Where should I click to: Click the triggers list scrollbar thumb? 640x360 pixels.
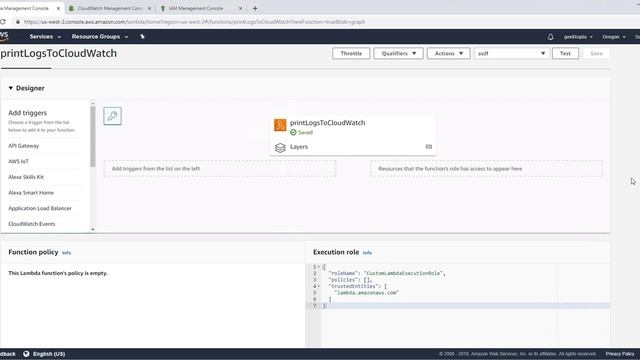[x=93, y=137]
